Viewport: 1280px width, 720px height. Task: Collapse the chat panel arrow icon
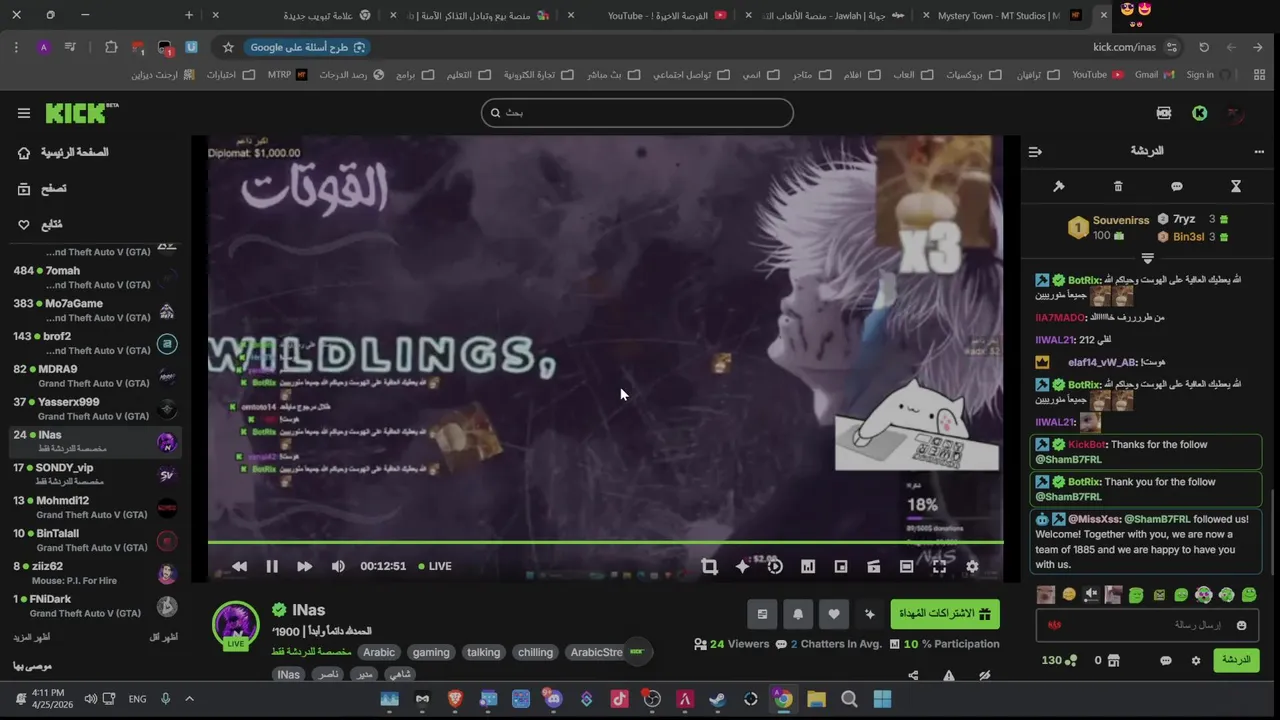(1035, 151)
